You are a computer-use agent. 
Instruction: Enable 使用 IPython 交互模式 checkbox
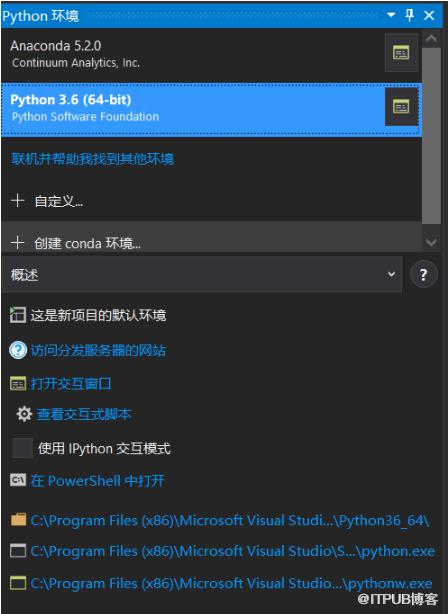(22, 448)
